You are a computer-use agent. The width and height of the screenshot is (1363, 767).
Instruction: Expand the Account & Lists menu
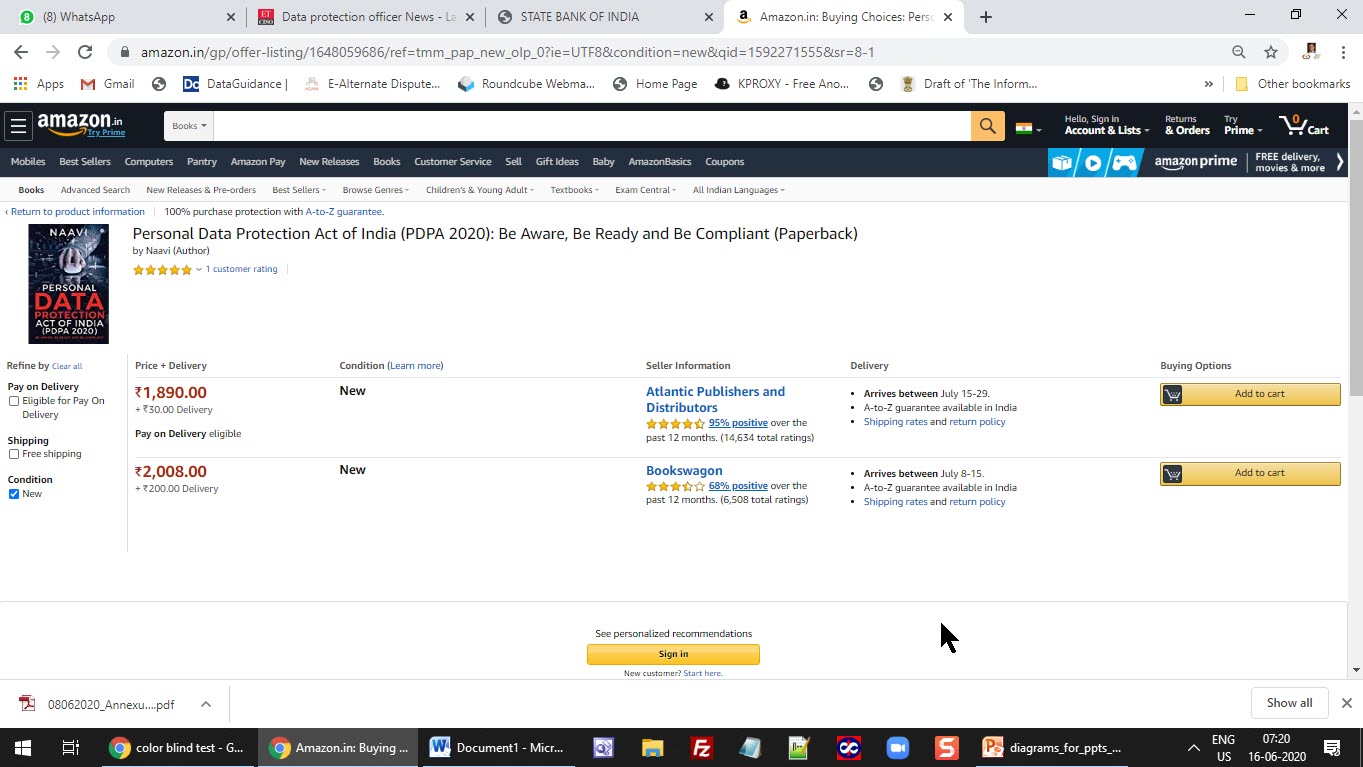1106,125
